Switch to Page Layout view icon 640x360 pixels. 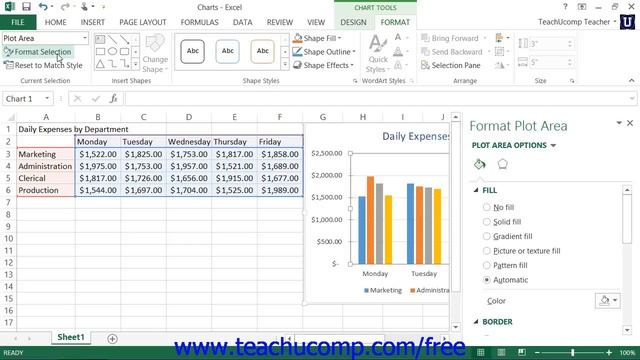pos(501,352)
